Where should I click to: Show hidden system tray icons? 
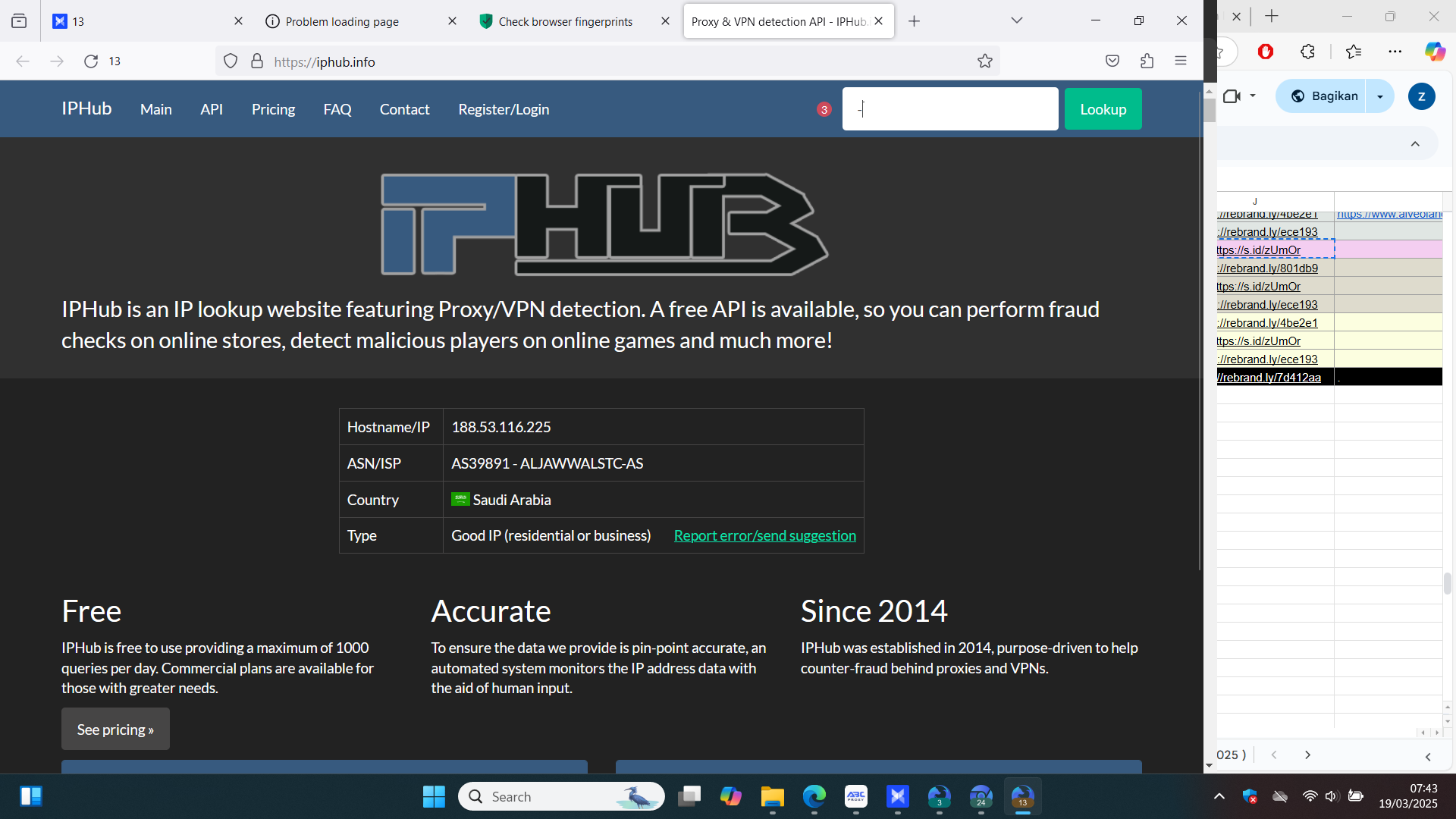coord(1219,796)
